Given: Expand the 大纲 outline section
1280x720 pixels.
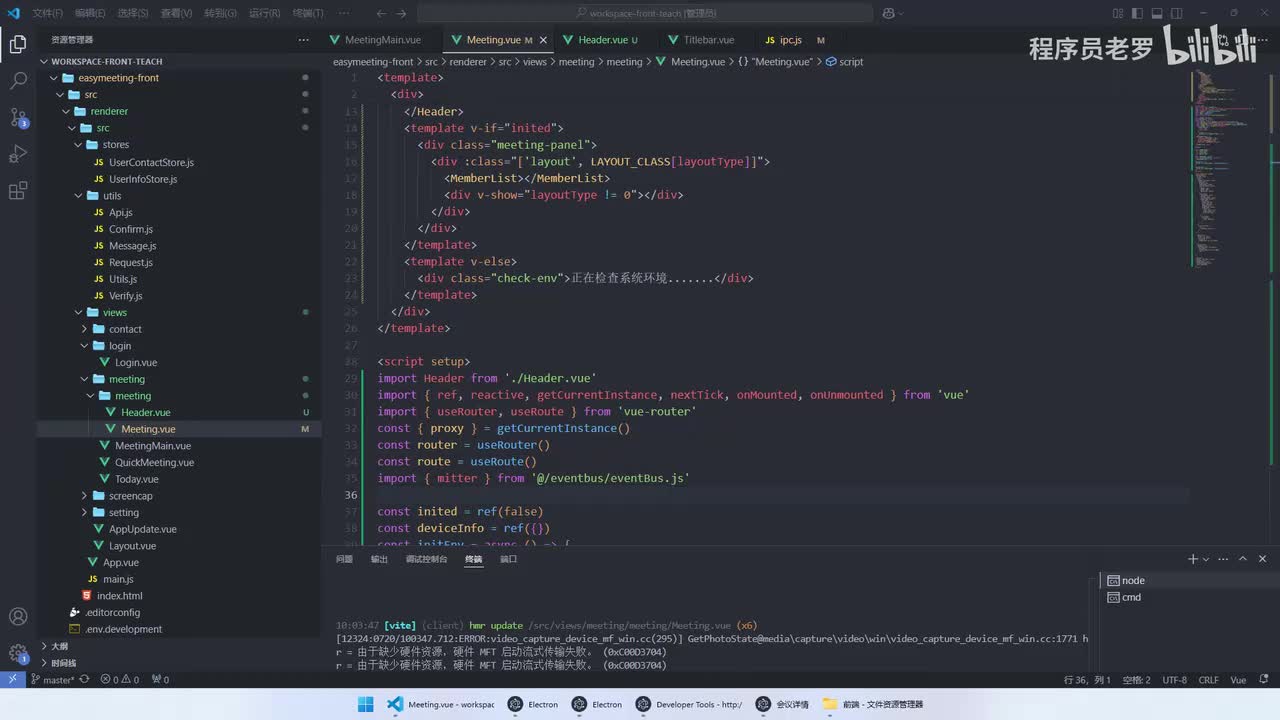Looking at the screenshot, I should [60, 646].
